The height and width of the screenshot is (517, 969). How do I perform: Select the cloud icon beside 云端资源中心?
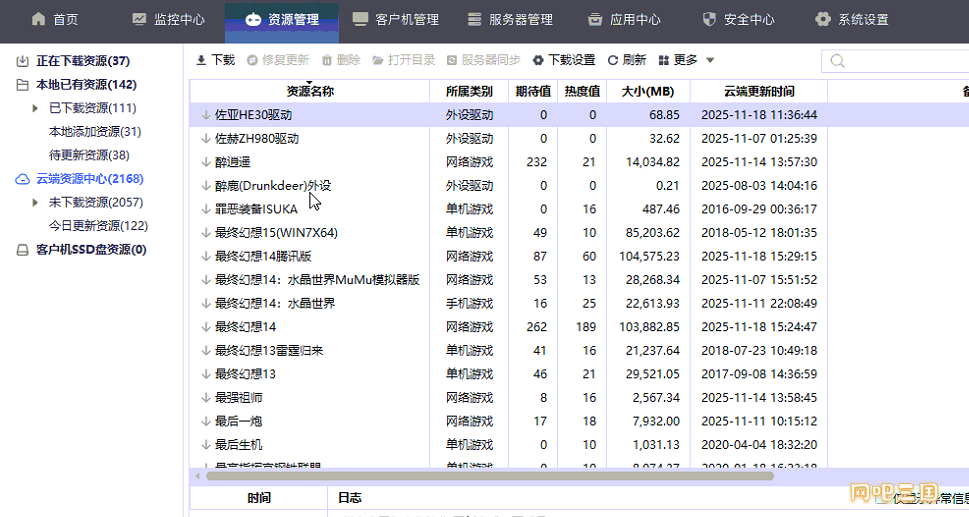pyautogui.click(x=22, y=179)
